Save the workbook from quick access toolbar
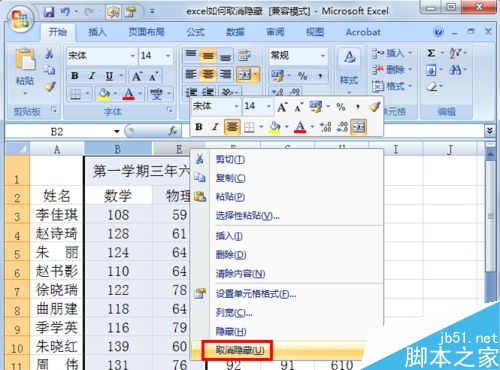This screenshot has width=500, height=370. click(x=49, y=12)
